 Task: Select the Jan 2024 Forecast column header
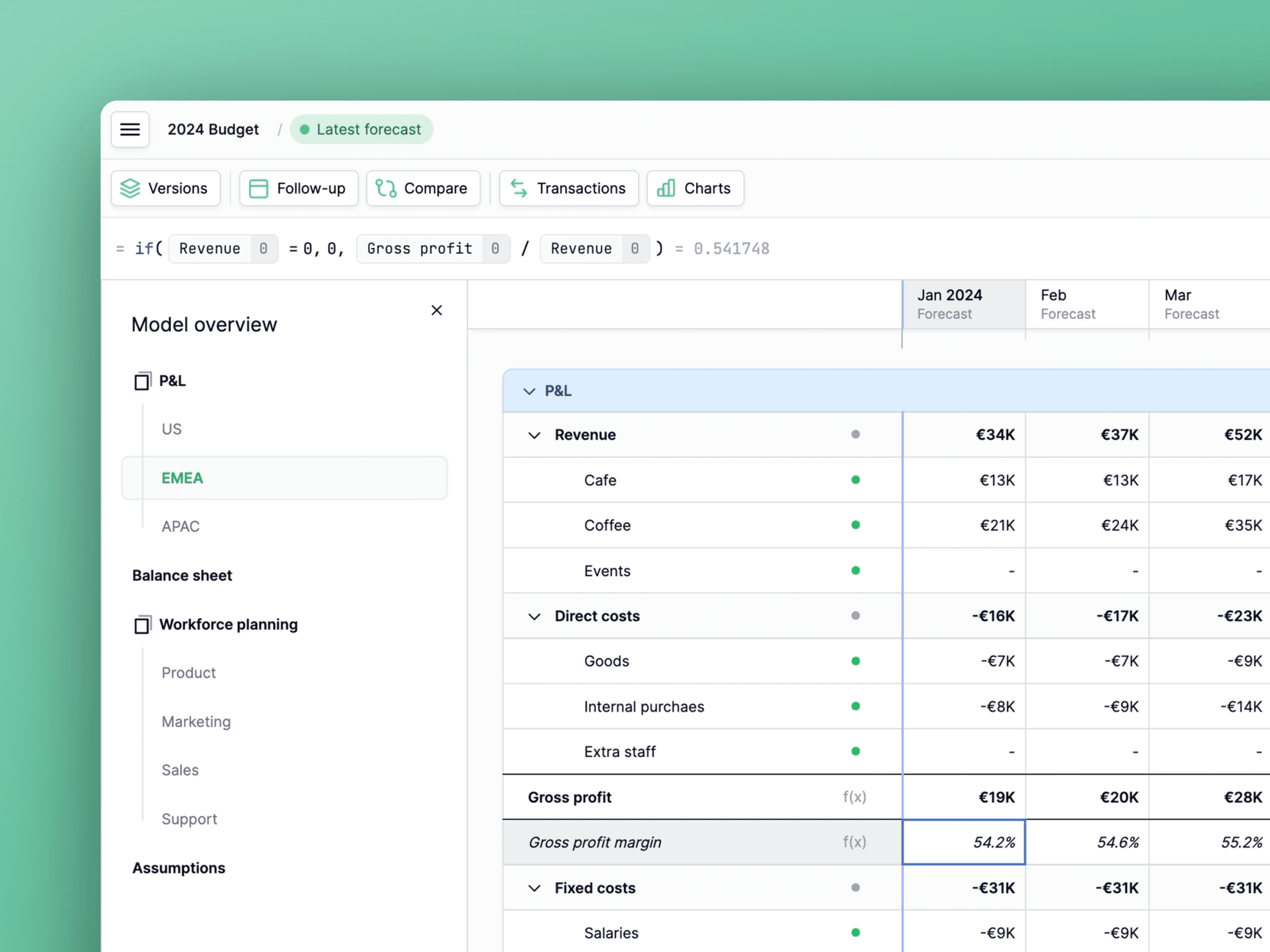tap(964, 304)
